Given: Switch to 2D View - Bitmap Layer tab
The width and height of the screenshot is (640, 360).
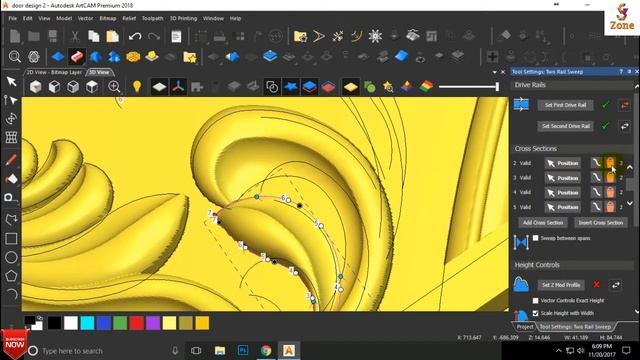Looking at the screenshot, I should (55, 72).
